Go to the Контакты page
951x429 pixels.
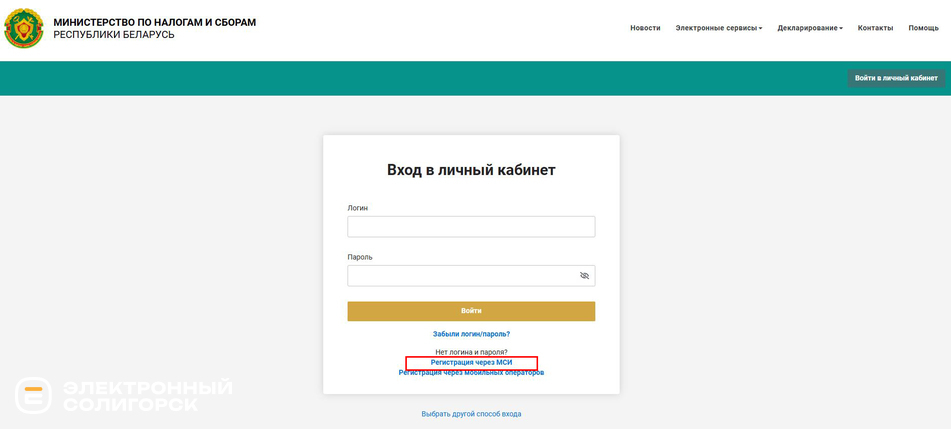(x=875, y=28)
